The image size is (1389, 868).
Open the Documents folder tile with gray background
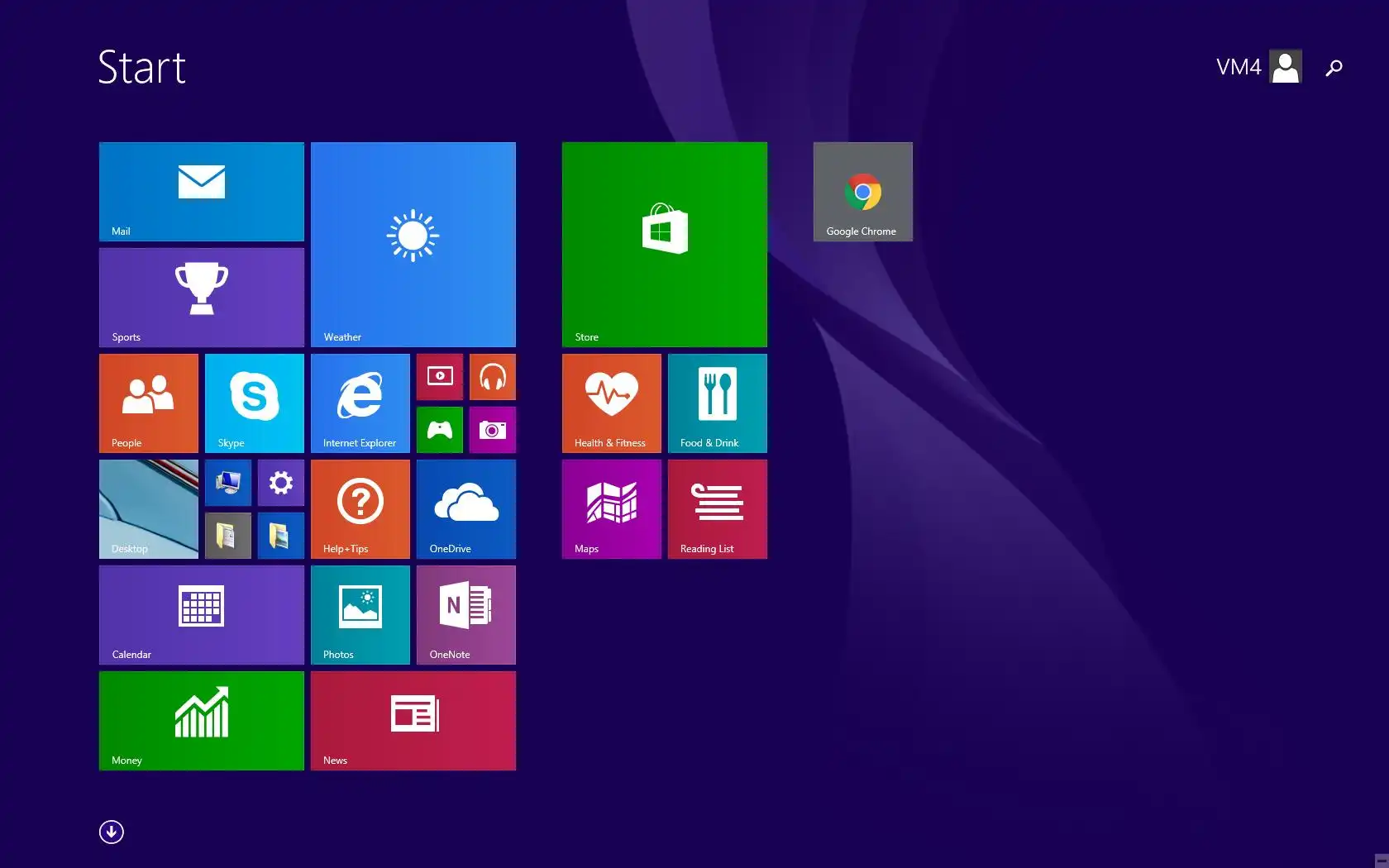pyautogui.click(x=228, y=536)
